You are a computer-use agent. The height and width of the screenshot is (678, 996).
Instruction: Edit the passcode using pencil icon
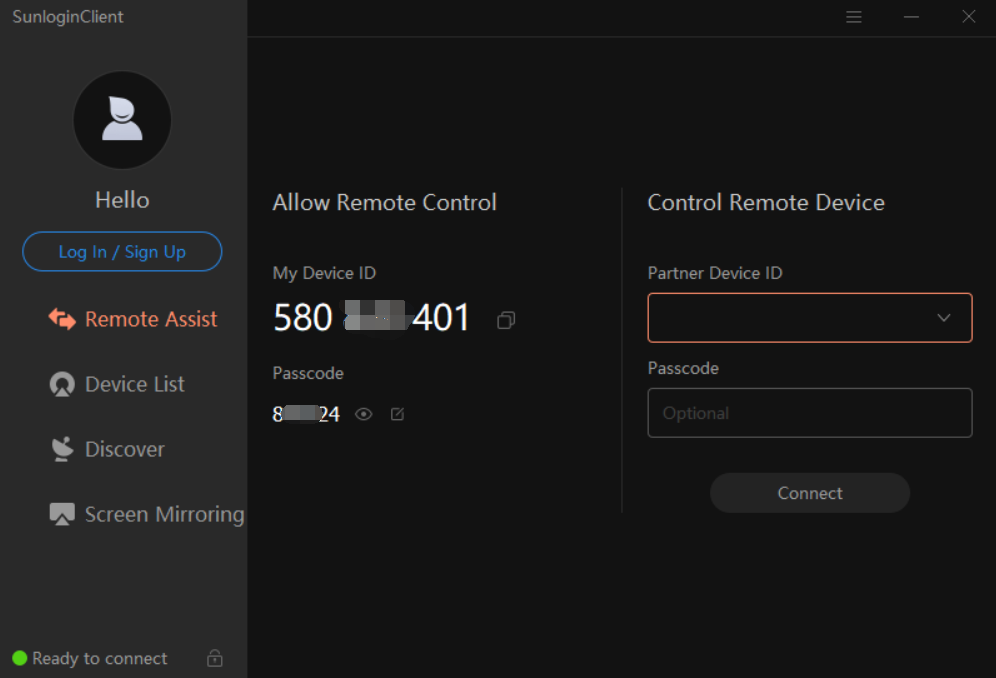[x=397, y=414]
